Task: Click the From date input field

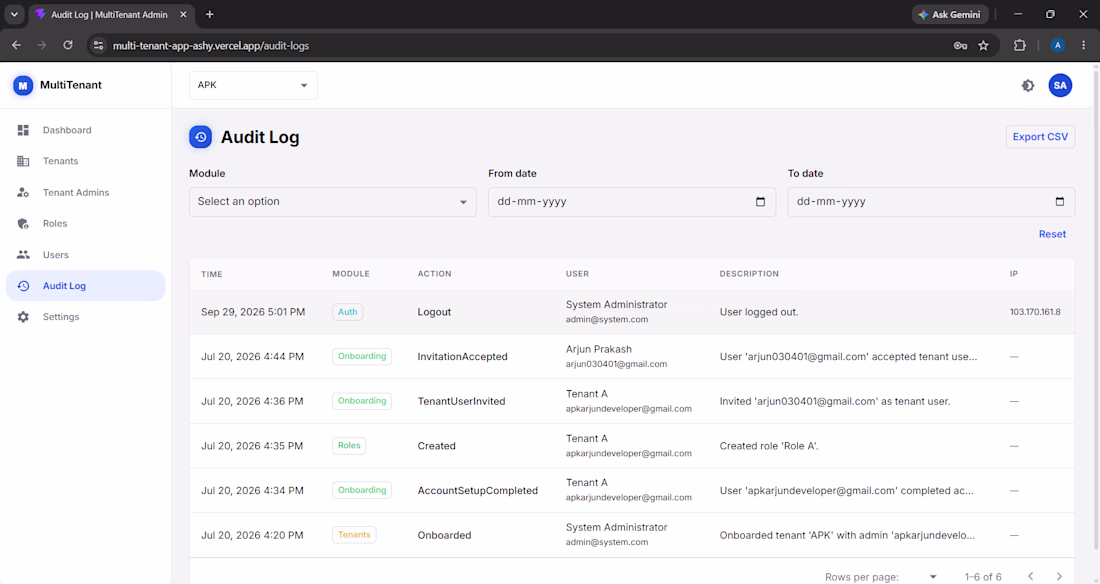Action: pyautogui.click(x=632, y=202)
